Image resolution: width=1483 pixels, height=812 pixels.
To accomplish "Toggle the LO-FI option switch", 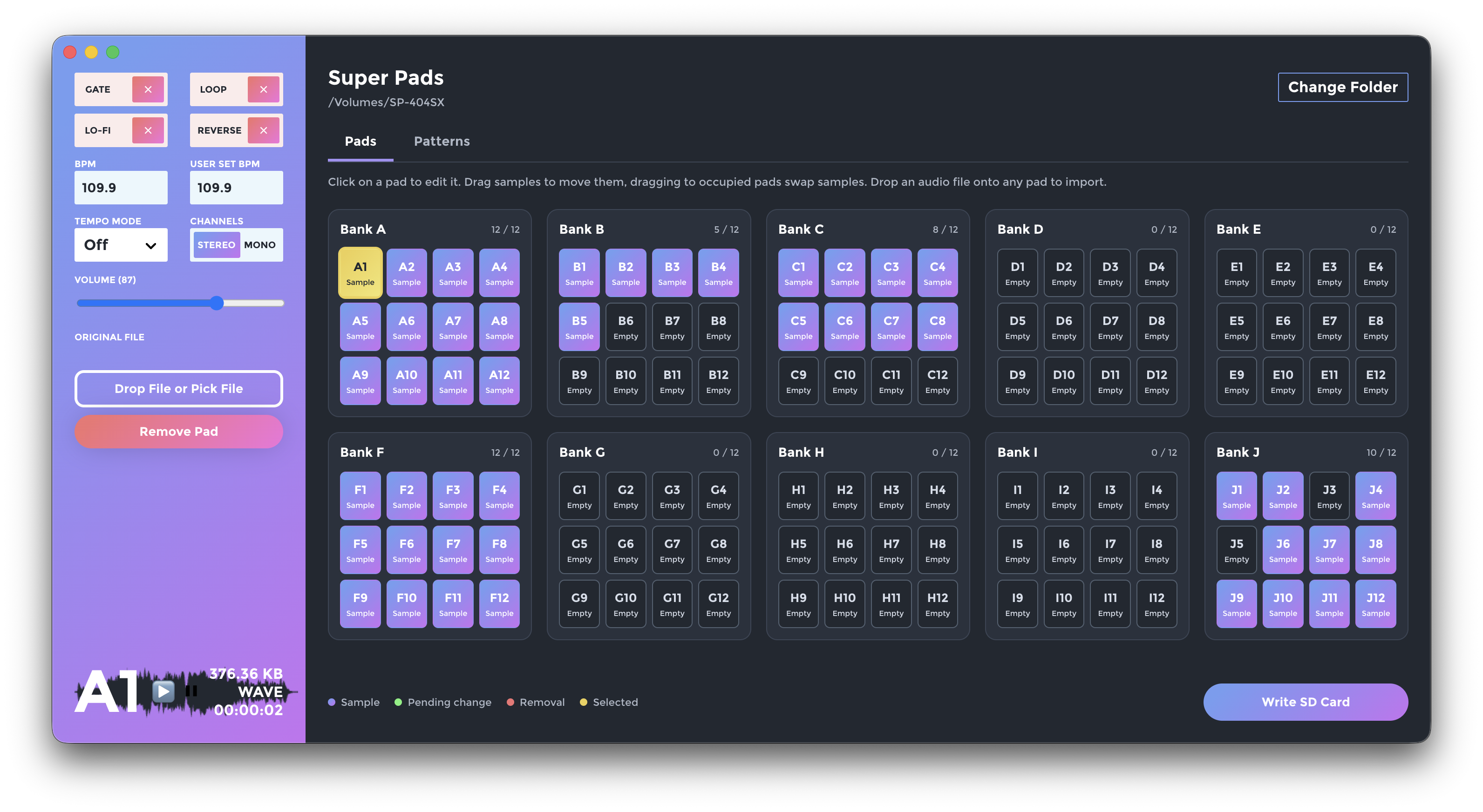I will point(148,130).
